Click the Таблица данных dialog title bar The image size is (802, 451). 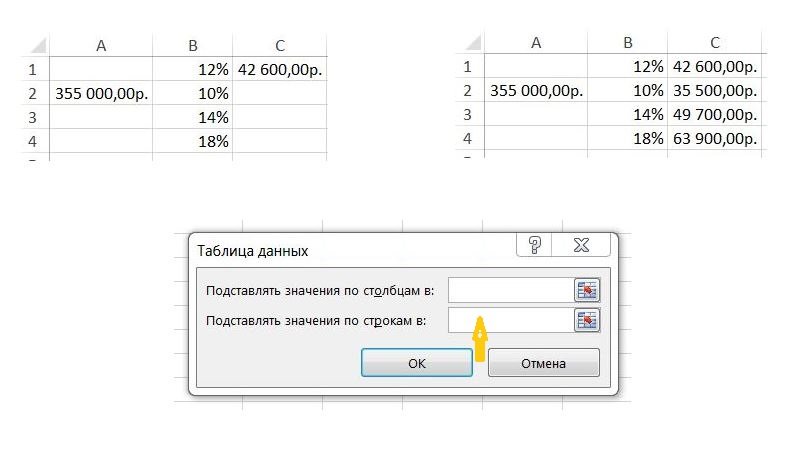(350, 250)
